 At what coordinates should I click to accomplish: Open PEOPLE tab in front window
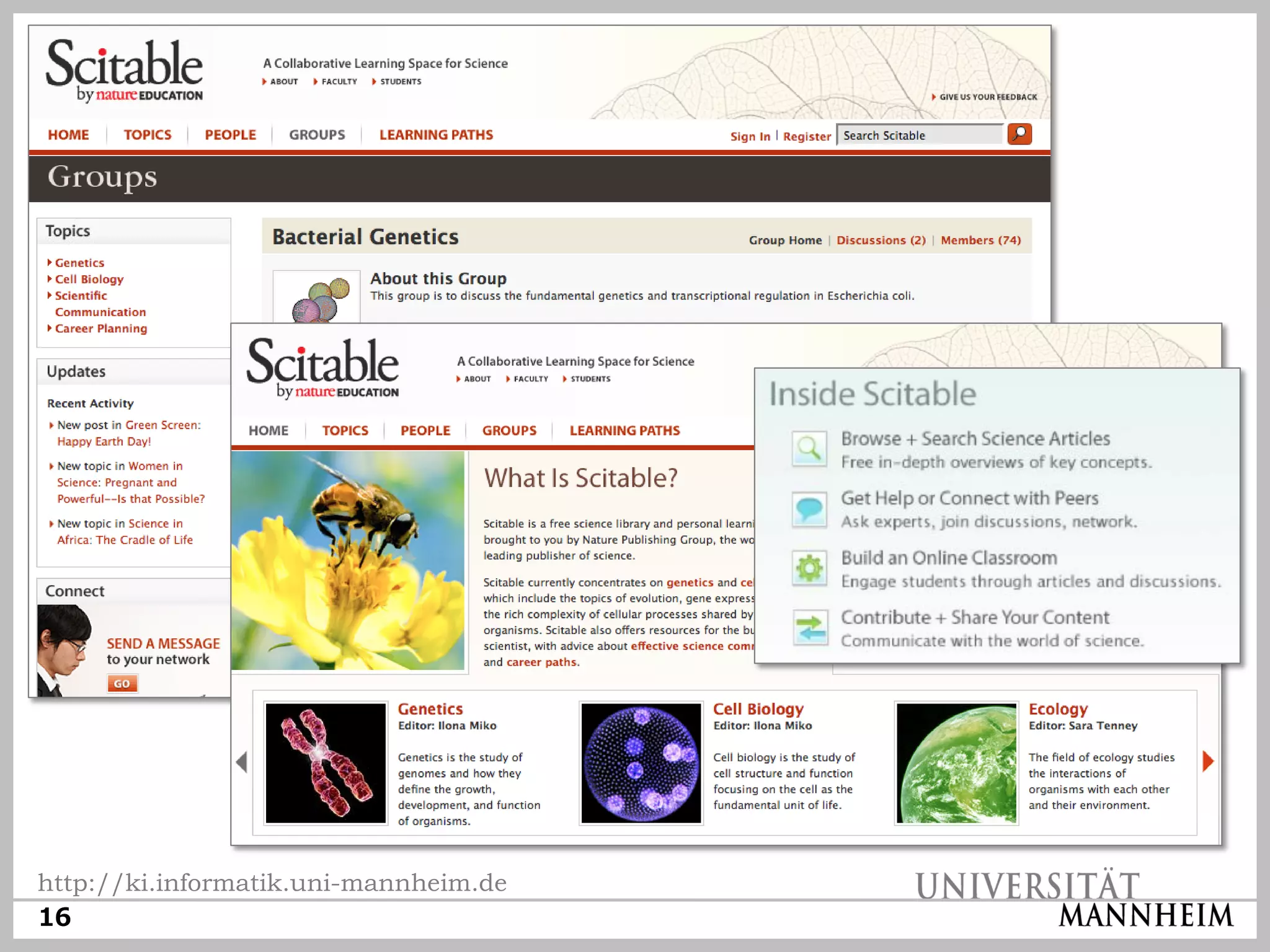pyautogui.click(x=425, y=430)
